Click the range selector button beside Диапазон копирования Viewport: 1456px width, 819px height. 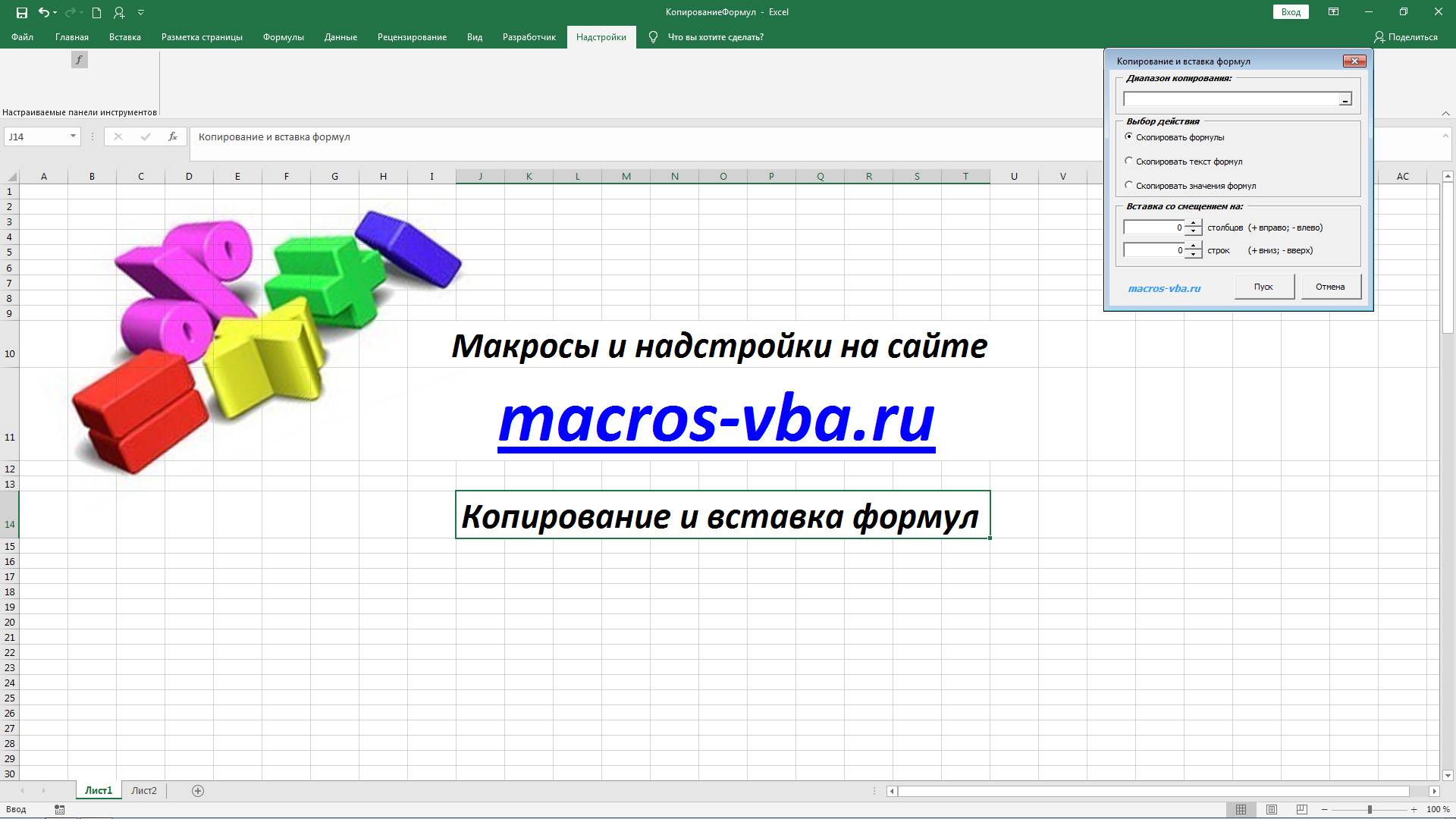click(1345, 99)
